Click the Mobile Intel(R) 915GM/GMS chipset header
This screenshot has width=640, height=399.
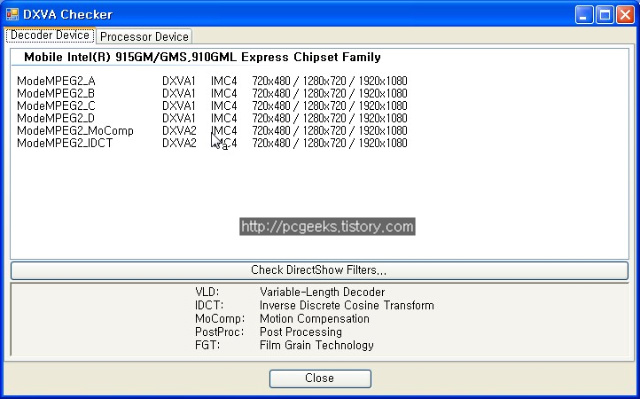[202, 57]
